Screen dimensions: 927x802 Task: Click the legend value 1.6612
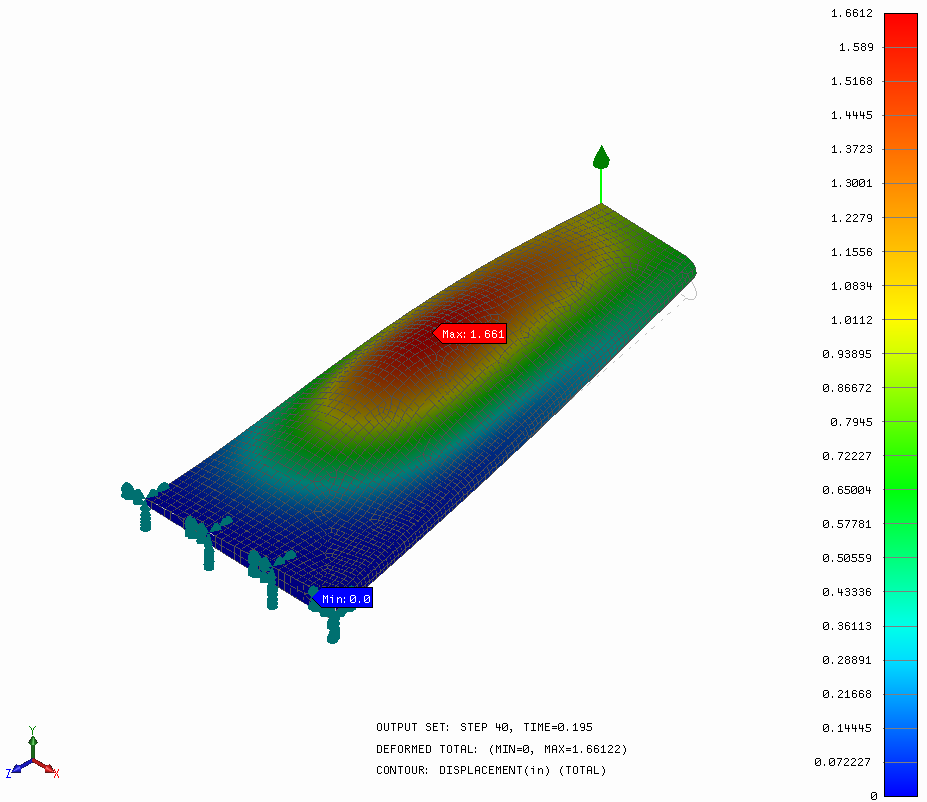[851, 13]
